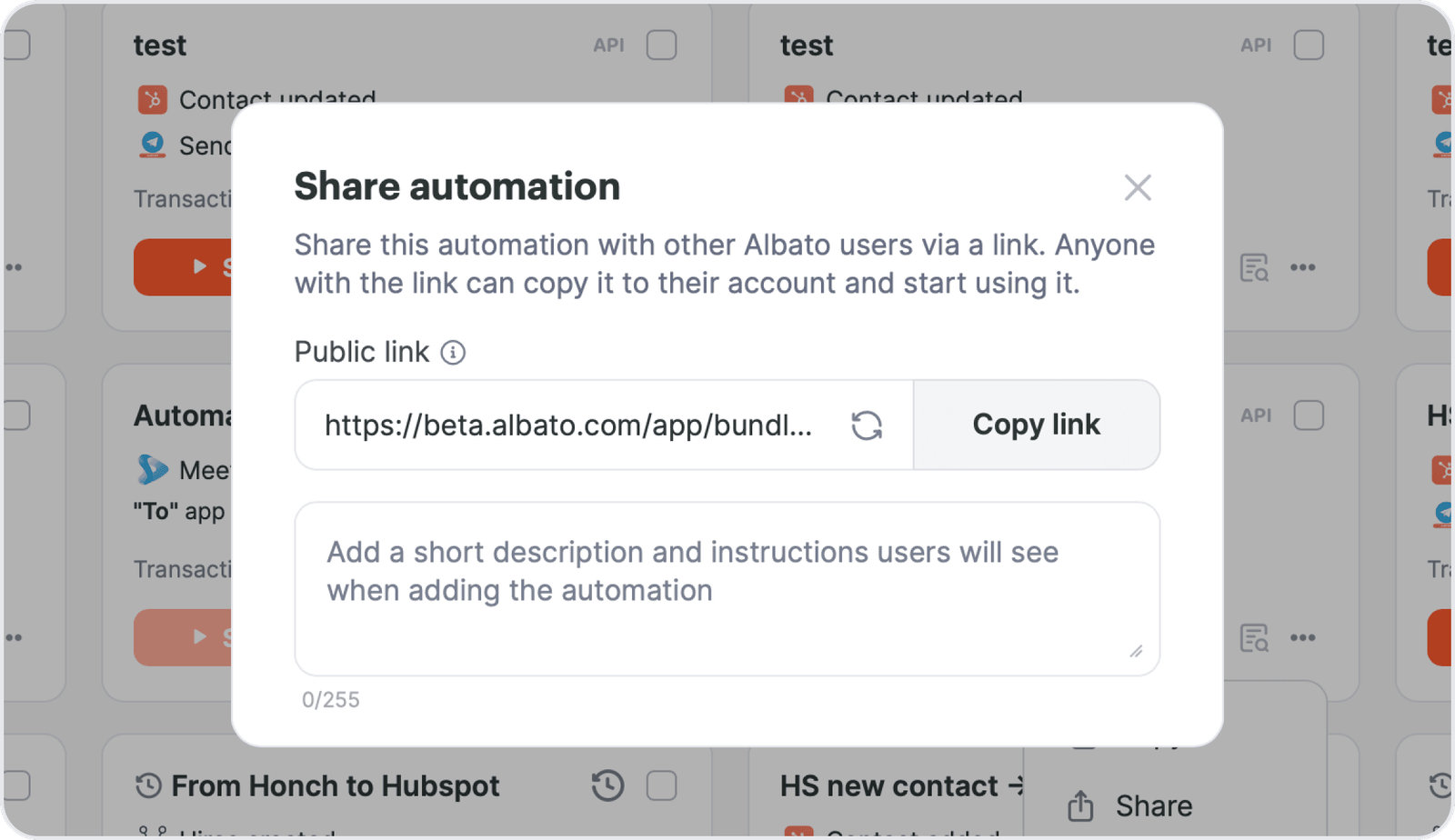Click Telegram icon on first test card

[153, 145]
